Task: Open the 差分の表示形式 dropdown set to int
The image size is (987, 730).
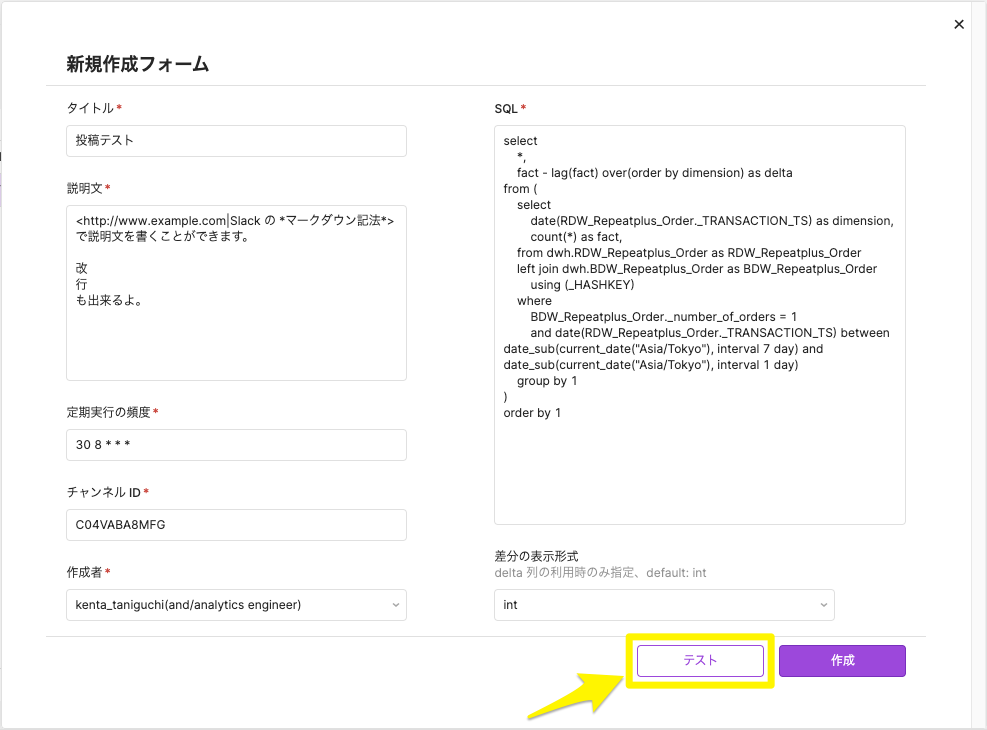Action: tap(654, 605)
